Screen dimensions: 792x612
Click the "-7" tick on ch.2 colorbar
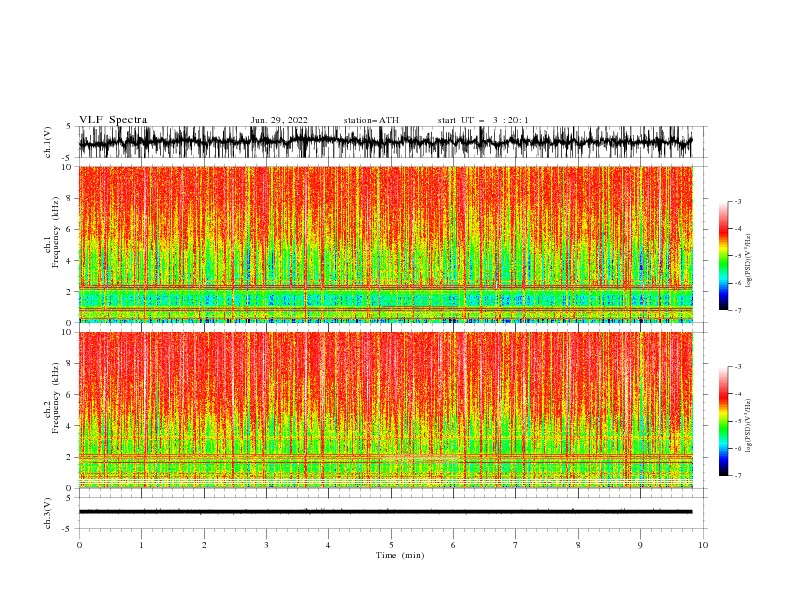(x=737, y=475)
